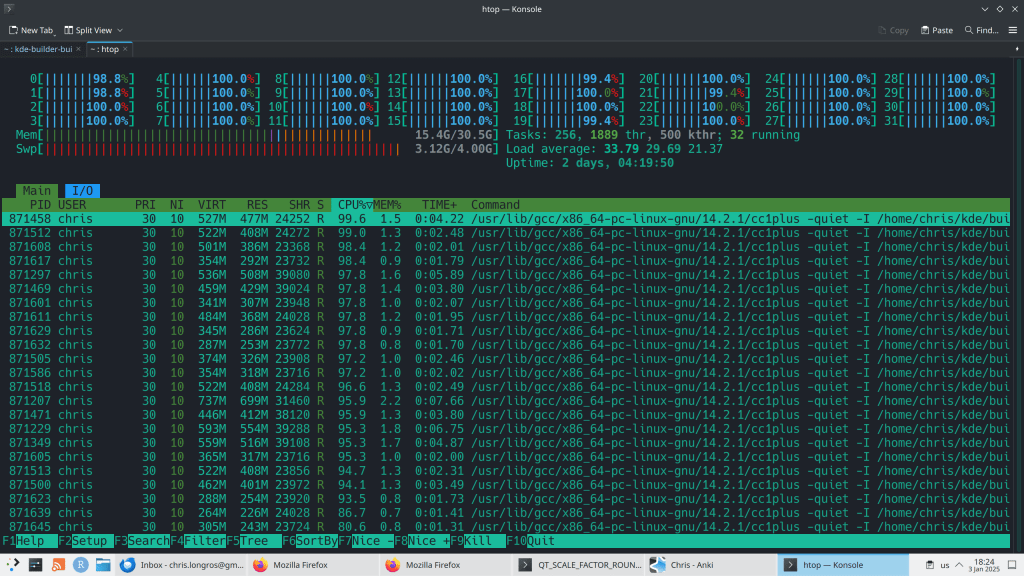This screenshot has width=1024, height=576.
Task: Close the htop tab
Action: point(127,49)
